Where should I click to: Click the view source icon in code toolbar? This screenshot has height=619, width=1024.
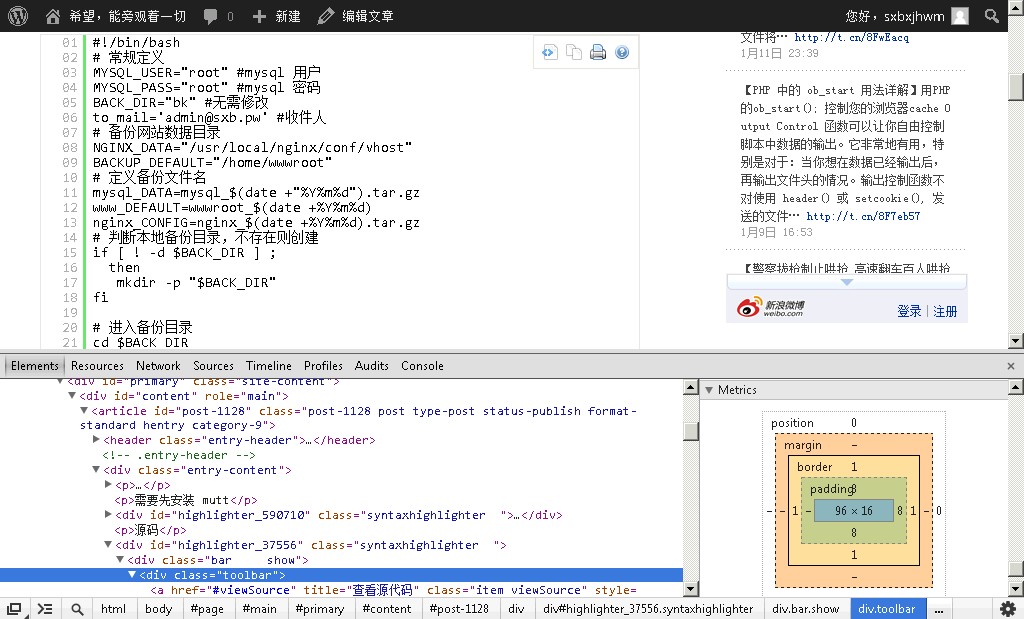550,52
